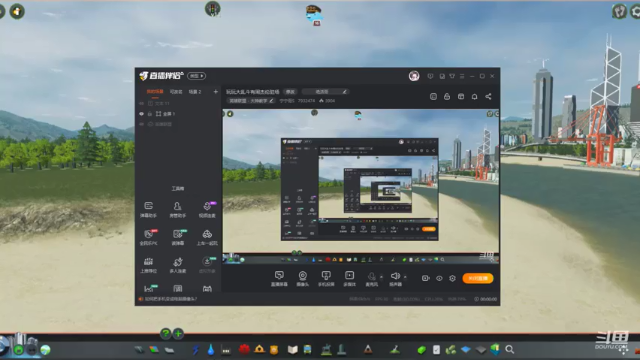This screenshot has height=360, width=640.
Task: Open the gamepad tool in toolbox bottom row
Action: click(207, 289)
